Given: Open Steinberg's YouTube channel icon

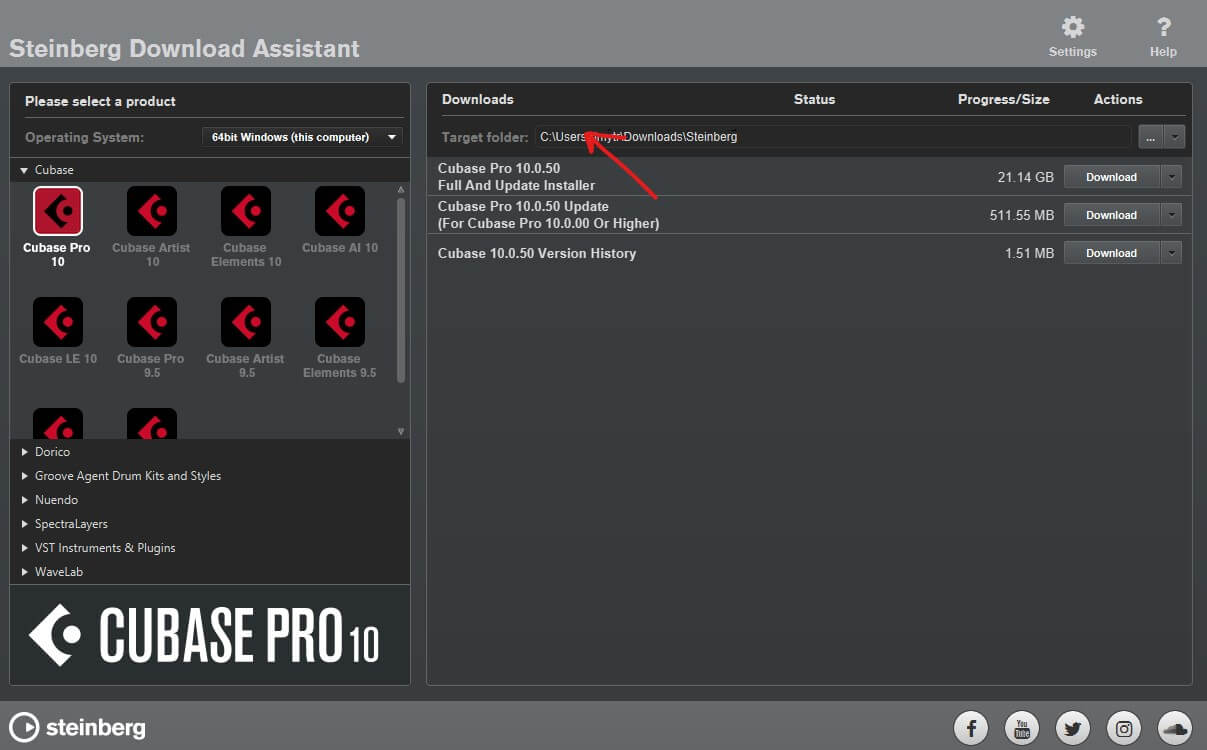Looking at the screenshot, I should (1022, 727).
